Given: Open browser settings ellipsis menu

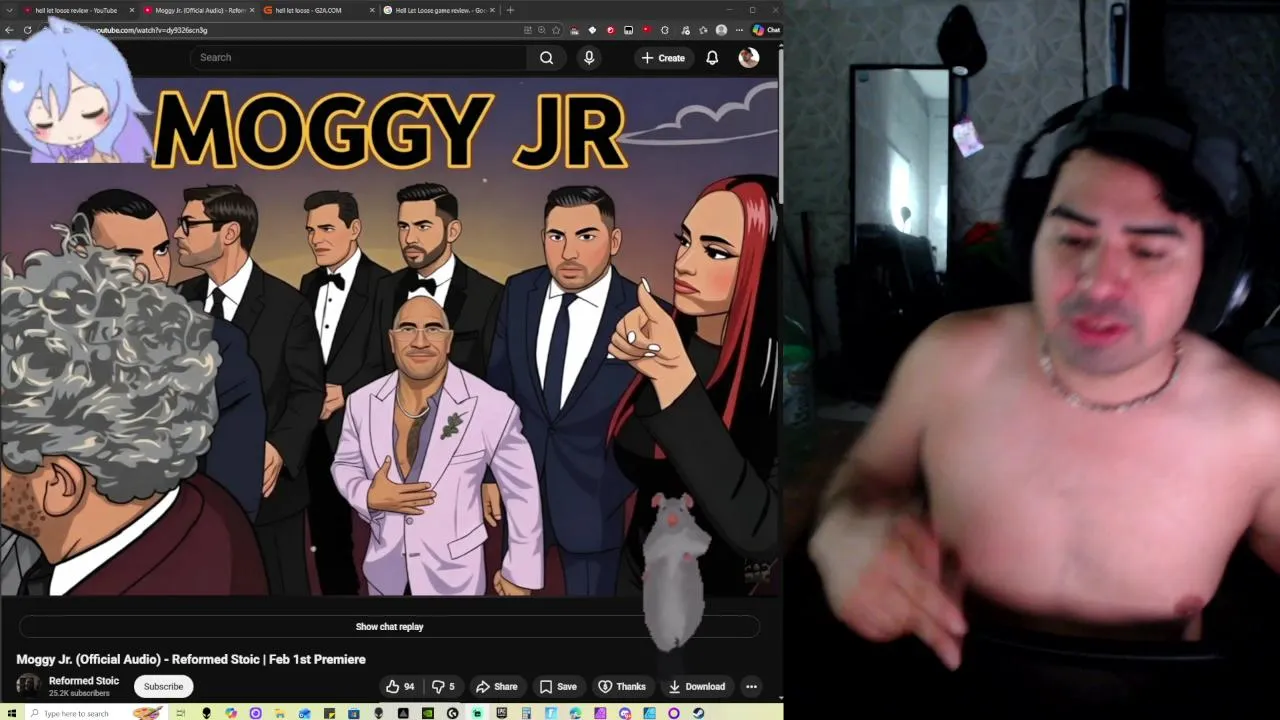Looking at the screenshot, I should pyautogui.click(x=739, y=30).
